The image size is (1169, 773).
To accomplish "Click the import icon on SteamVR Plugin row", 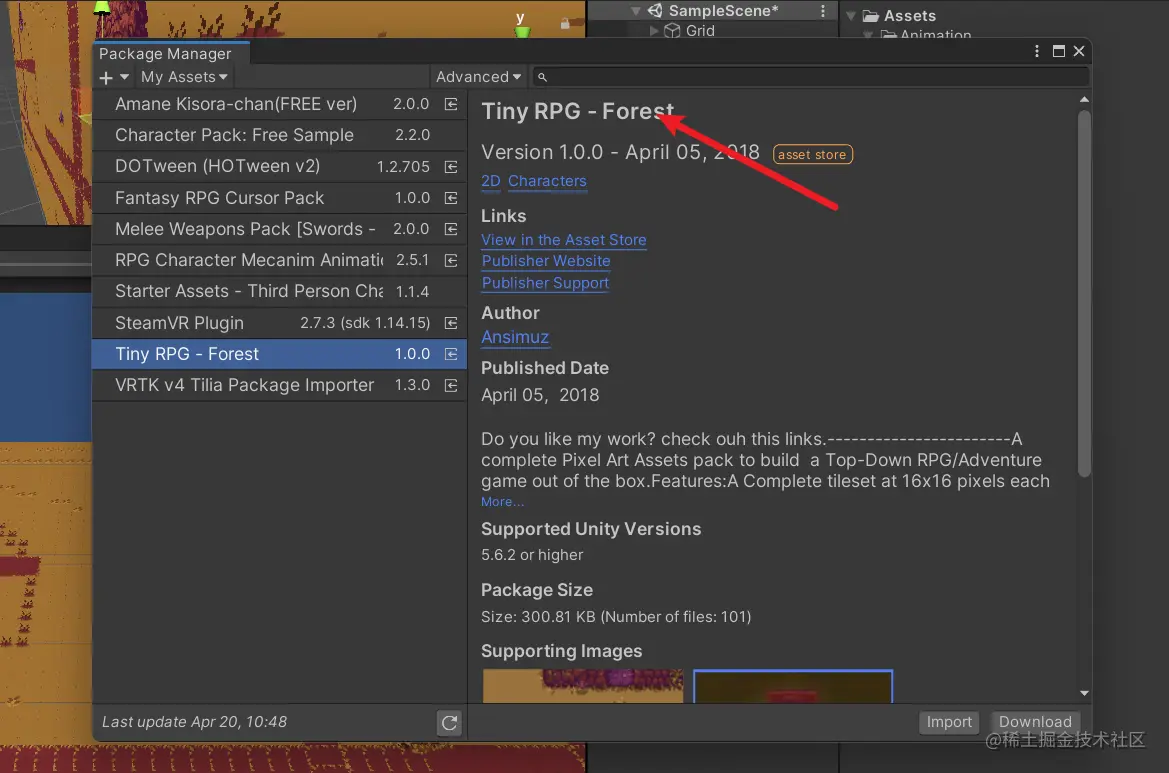I will pos(451,324).
